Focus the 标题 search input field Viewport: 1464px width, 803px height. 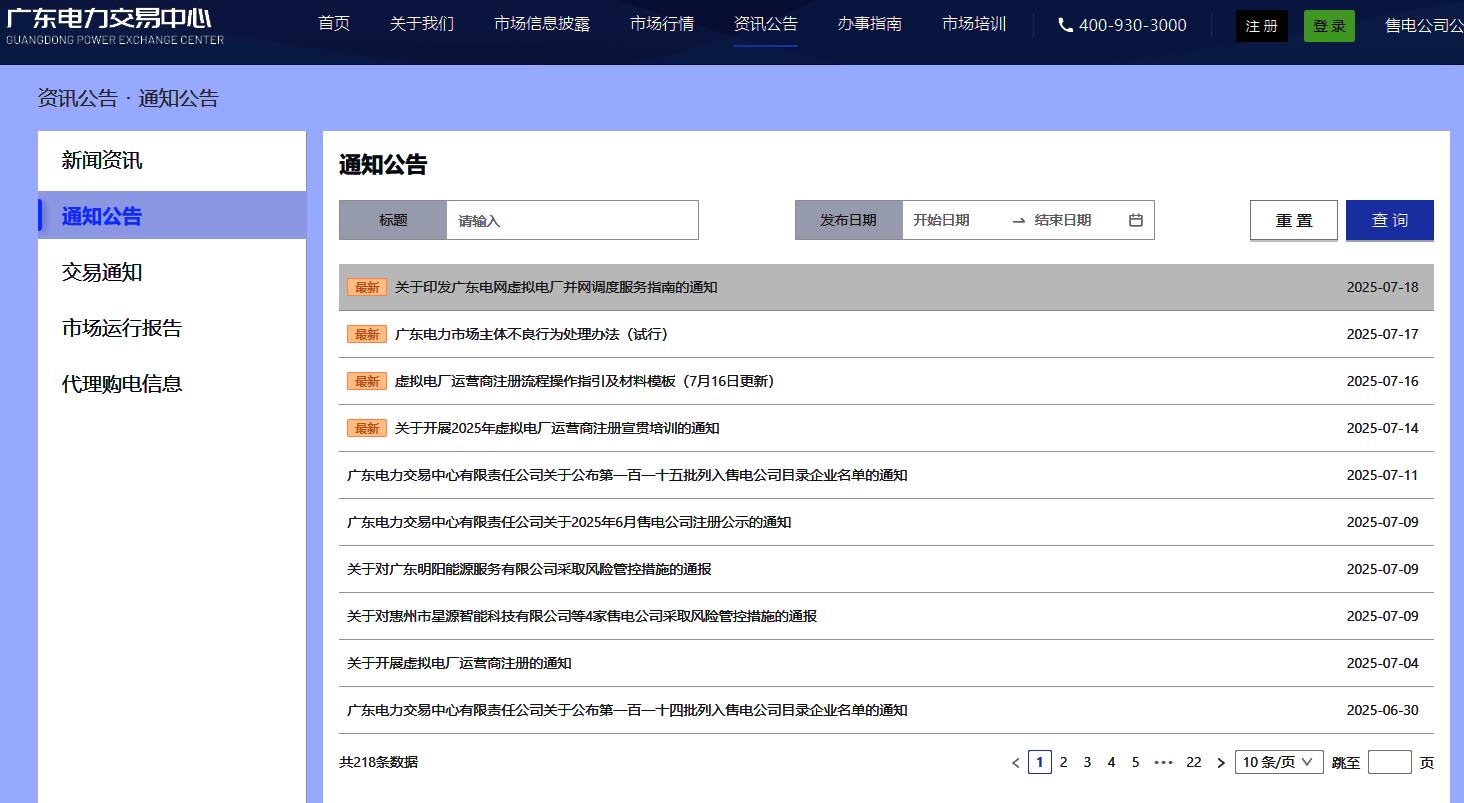coord(572,220)
